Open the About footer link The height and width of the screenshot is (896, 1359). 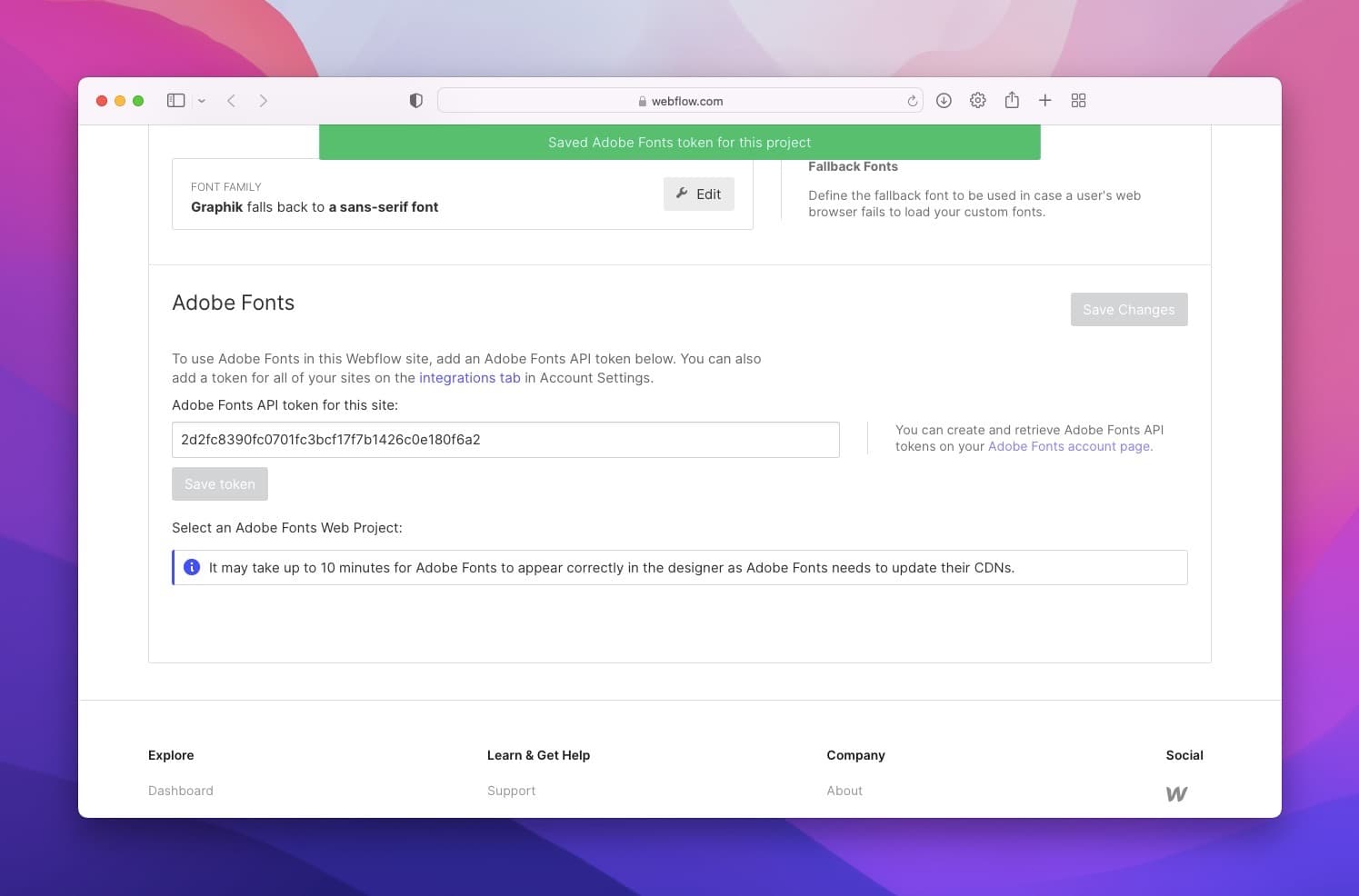click(x=844, y=791)
